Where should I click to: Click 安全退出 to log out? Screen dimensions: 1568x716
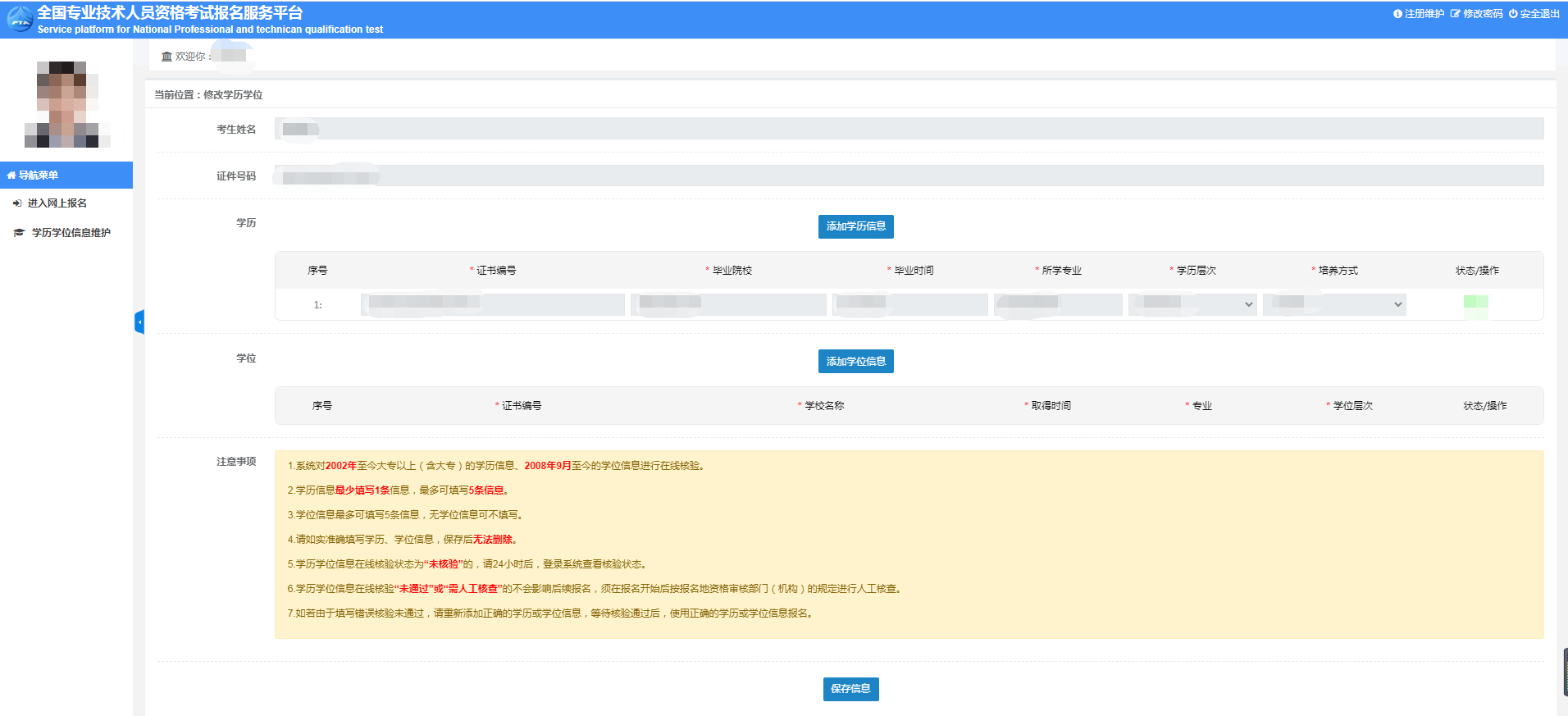(x=1534, y=14)
